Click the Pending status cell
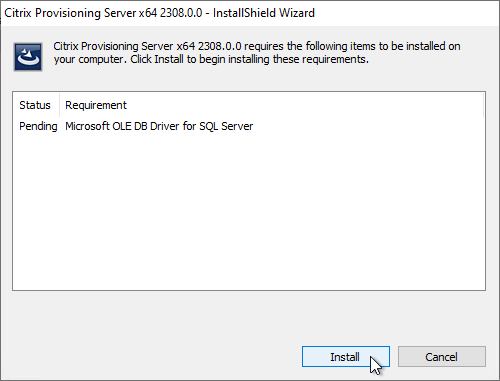 38,126
